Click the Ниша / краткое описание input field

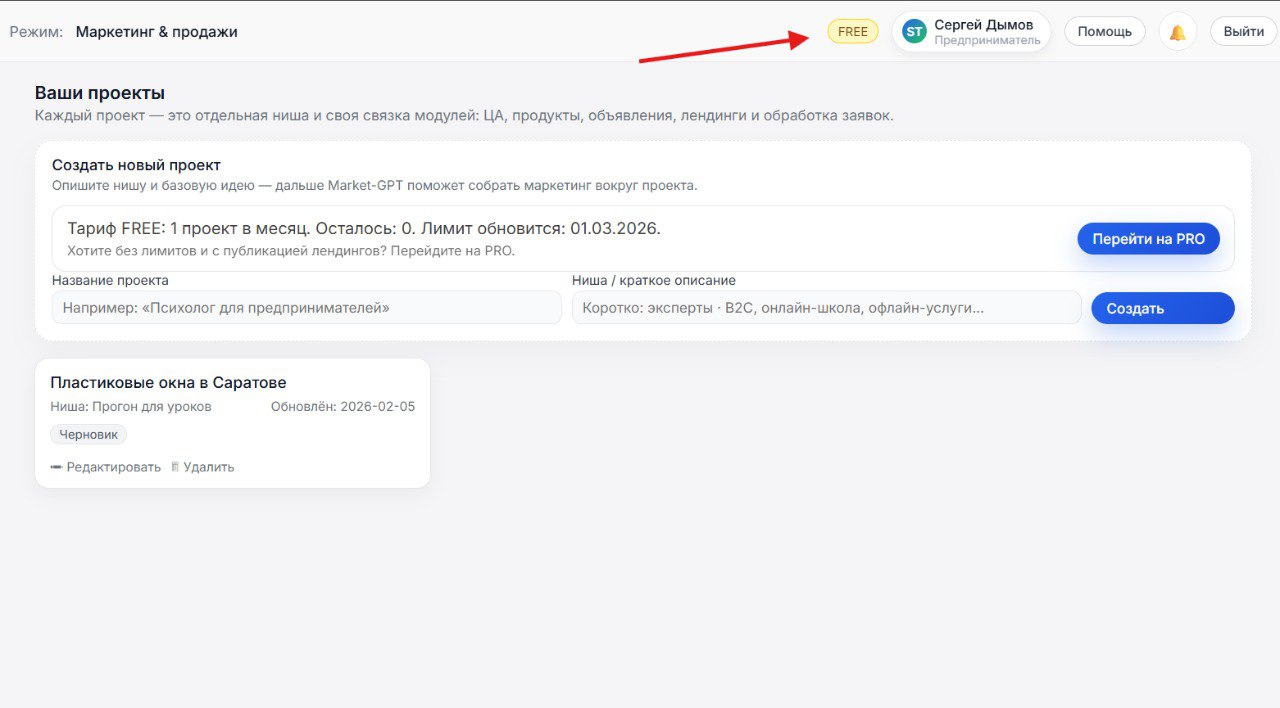(826, 307)
